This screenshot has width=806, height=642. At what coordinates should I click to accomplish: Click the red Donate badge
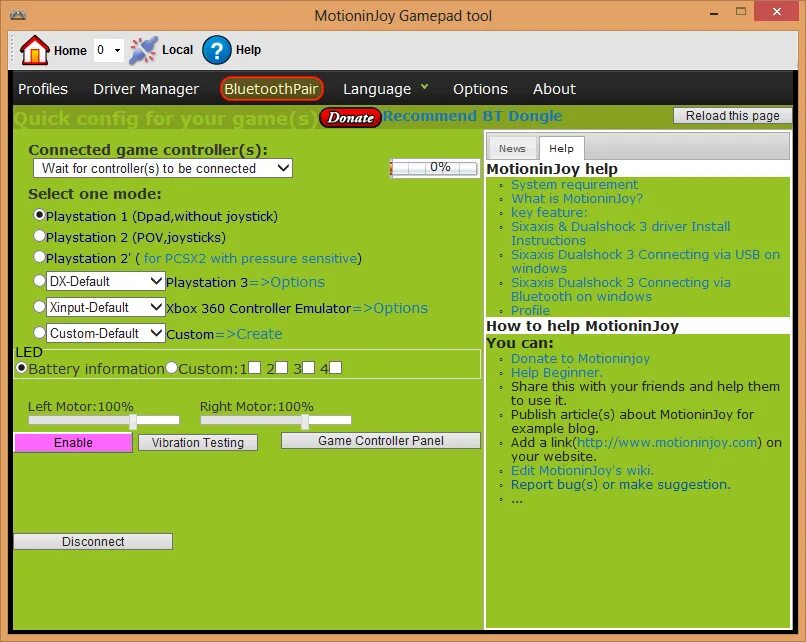point(350,118)
